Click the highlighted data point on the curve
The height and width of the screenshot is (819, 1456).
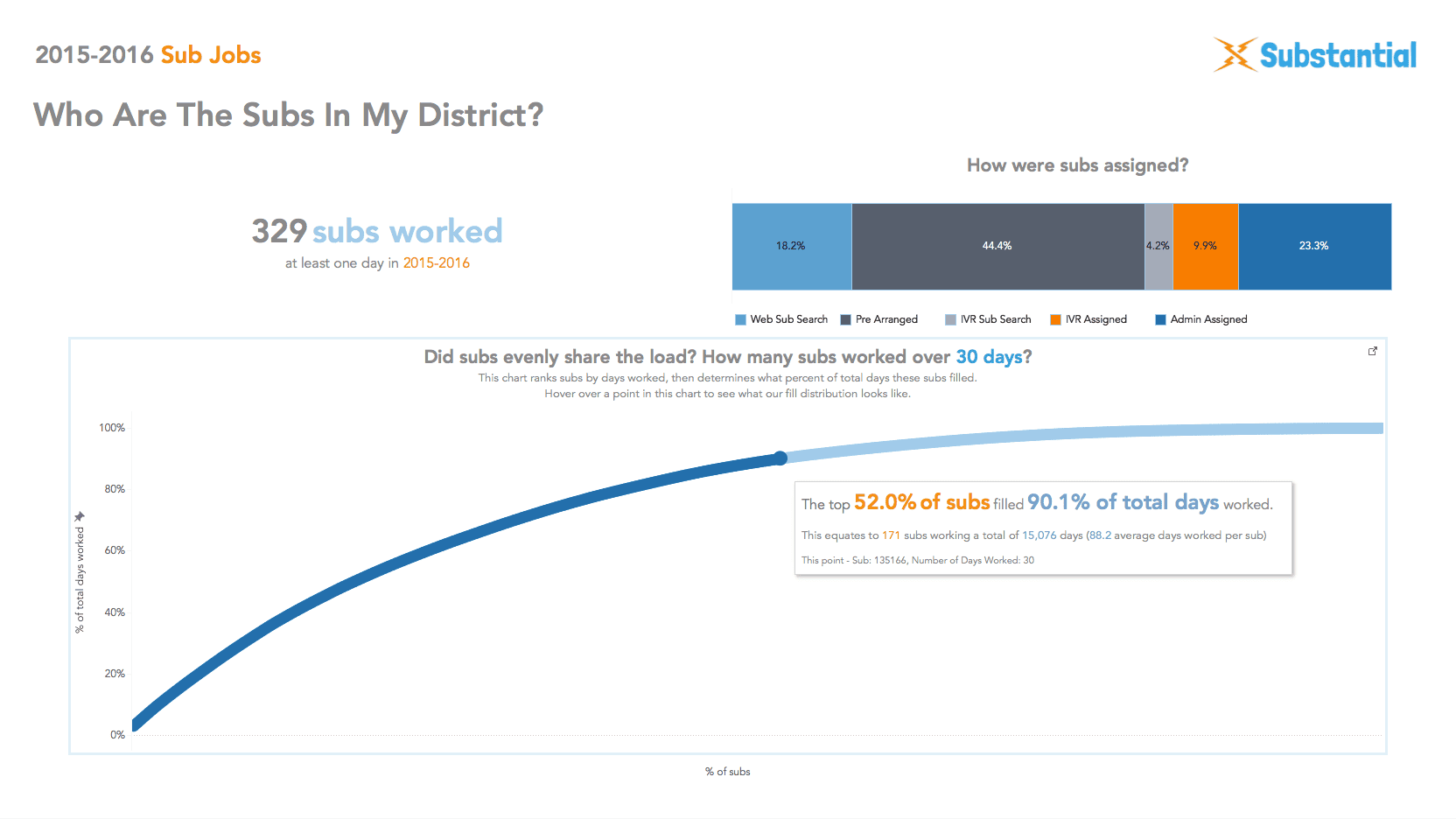(780, 458)
